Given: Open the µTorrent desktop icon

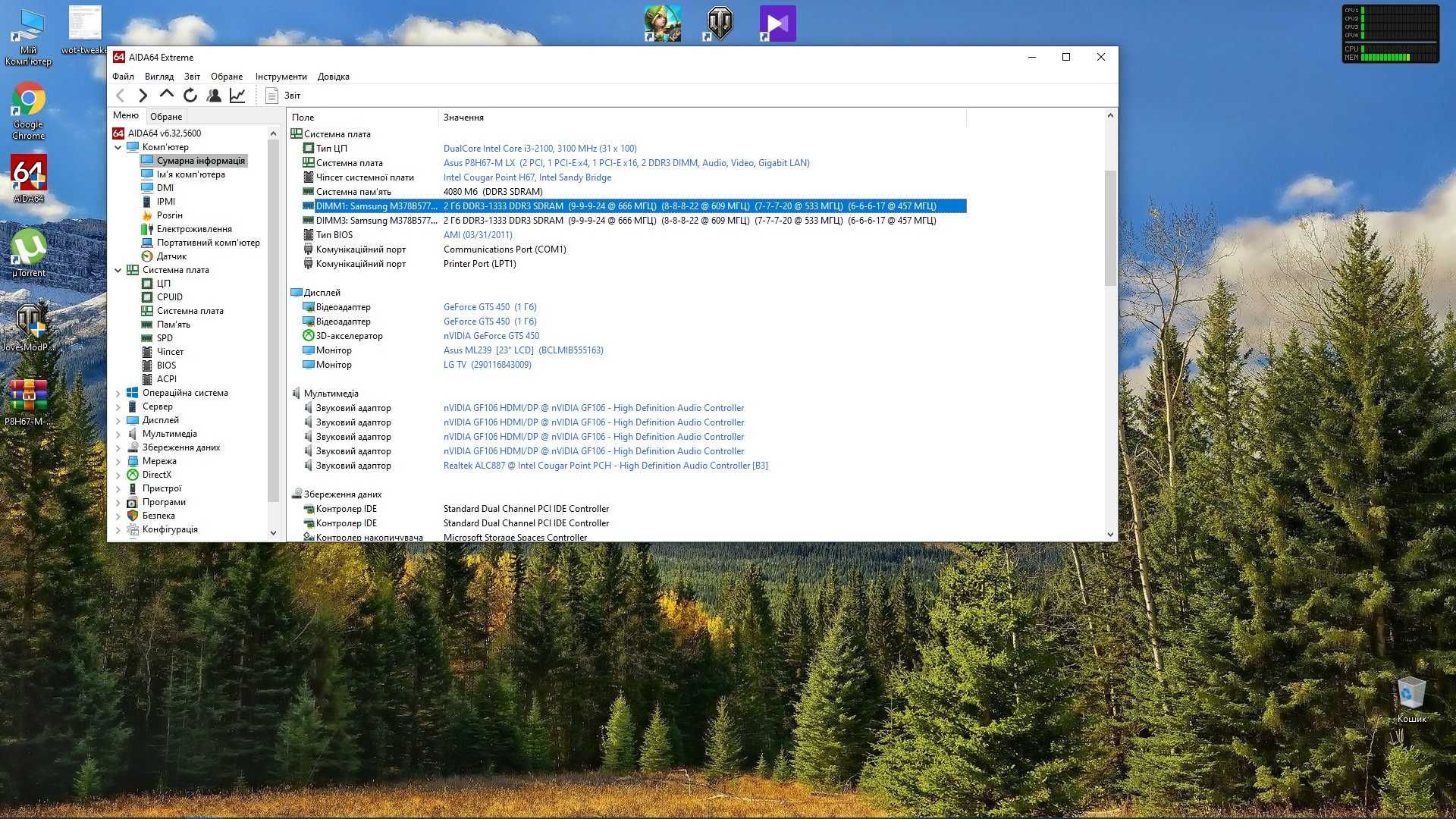Looking at the screenshot, I should pos(29,253).
